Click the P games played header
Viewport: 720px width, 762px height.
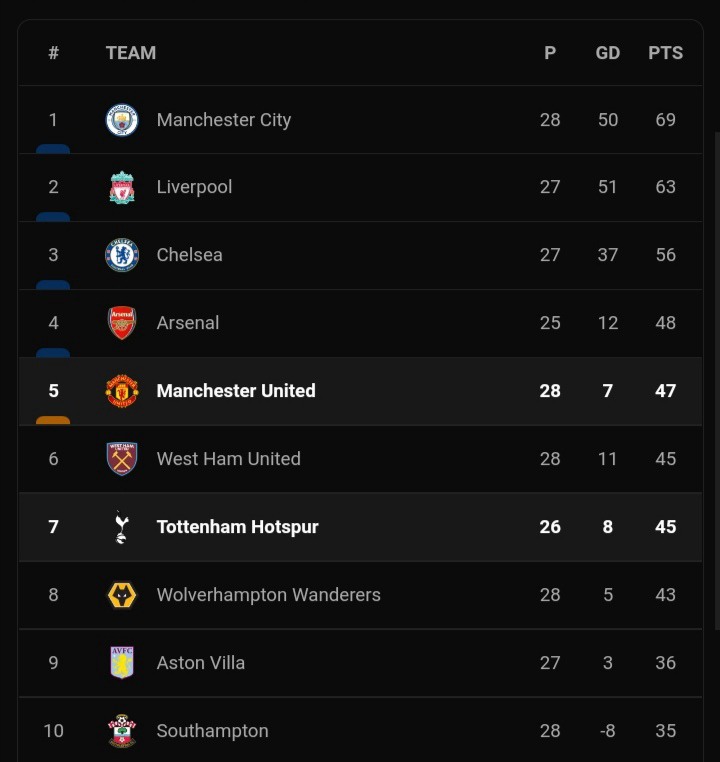[550, 52]
